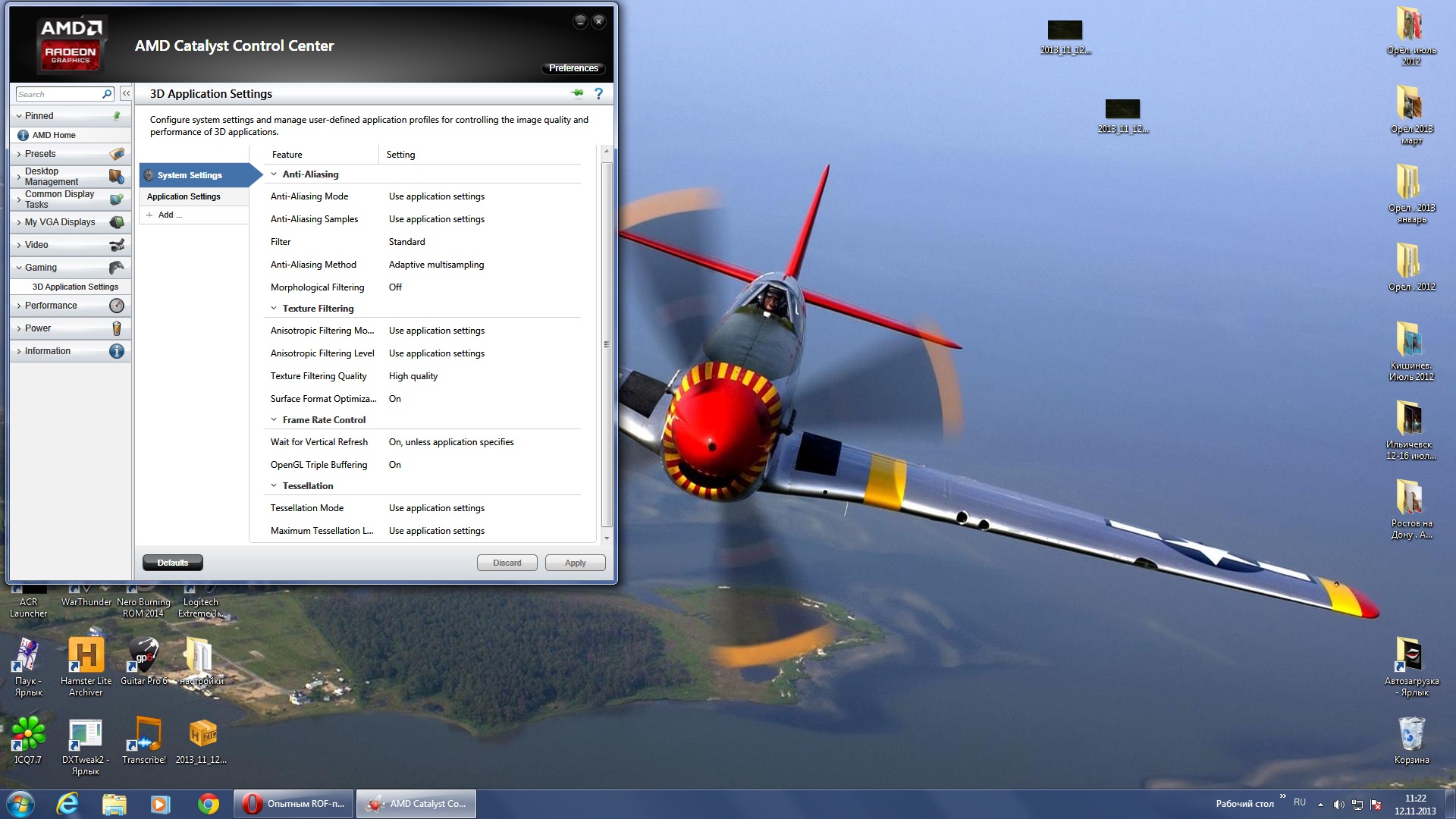Image resolution: width=1456 pixels, height=819 pixels.
Task: Collapse the Frame Rate Control section
Action: click(x=274, y=420)
